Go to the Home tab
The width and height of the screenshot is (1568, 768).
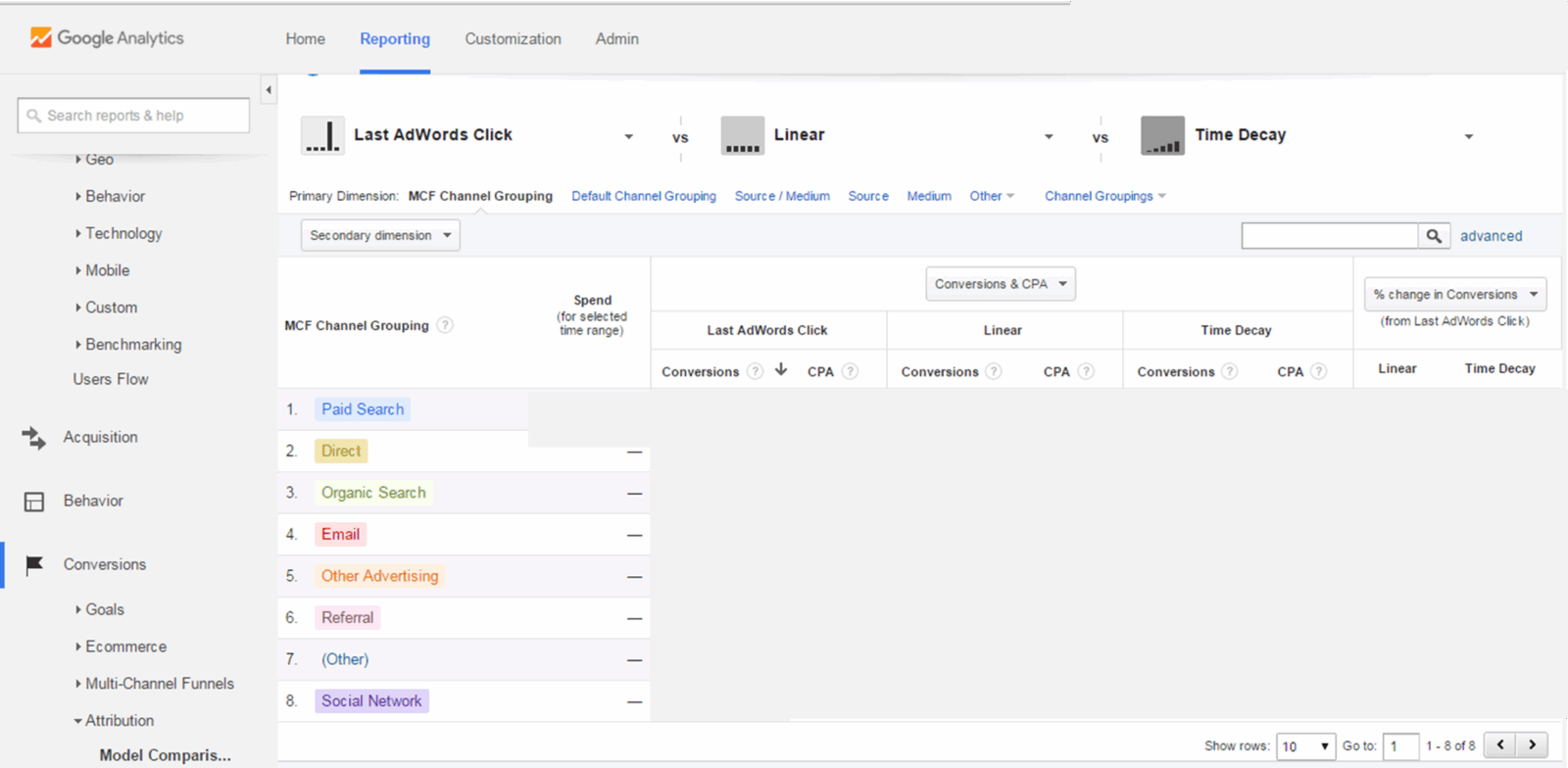point(306,39)
